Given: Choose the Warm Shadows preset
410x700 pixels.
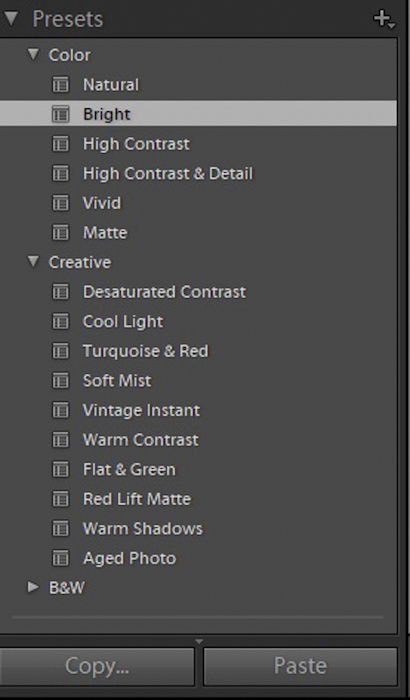Looking at the screenshot, I should pyautogui.click(x=143, y=529).
